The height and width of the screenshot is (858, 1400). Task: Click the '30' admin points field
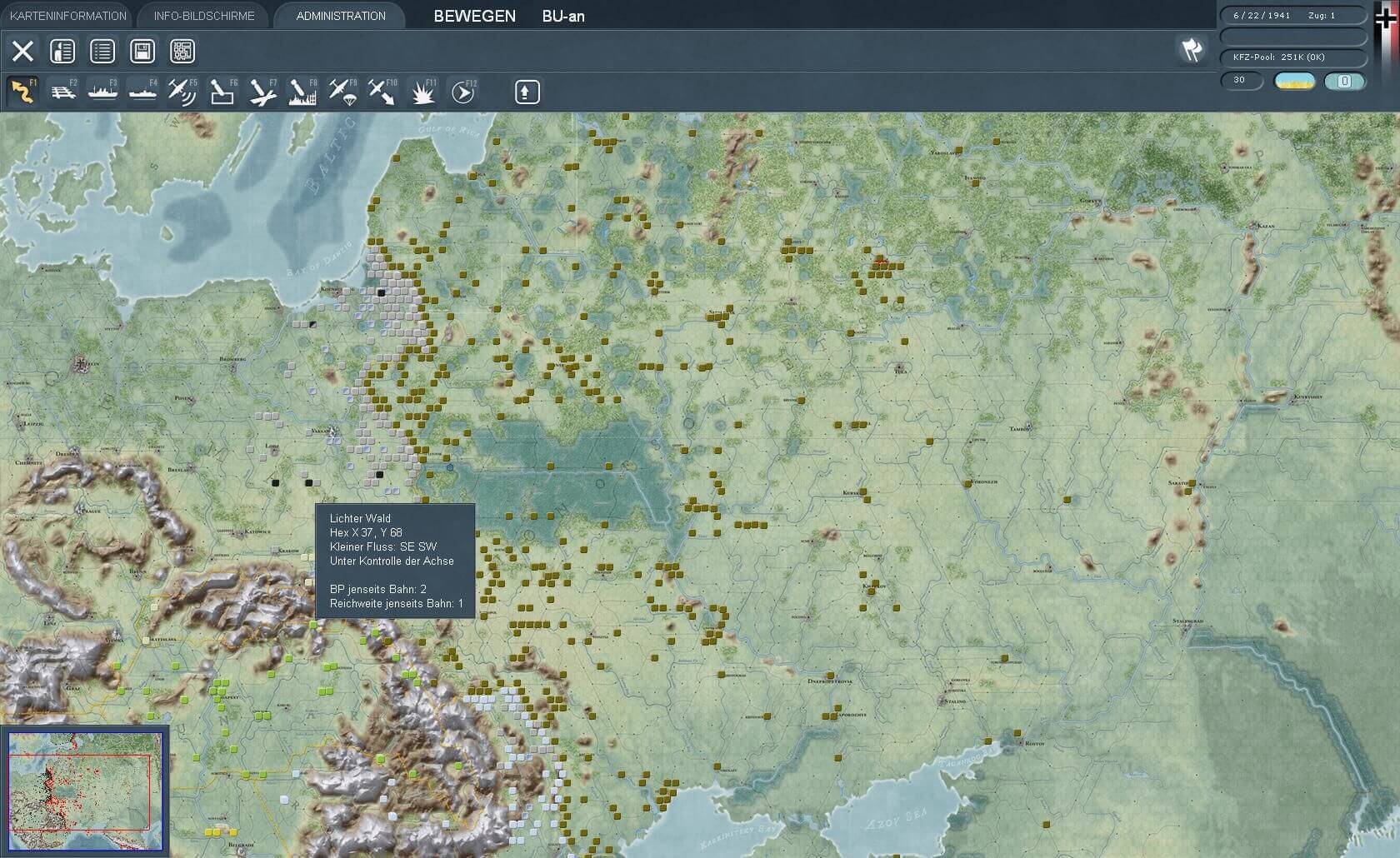tap(1242, 80)
